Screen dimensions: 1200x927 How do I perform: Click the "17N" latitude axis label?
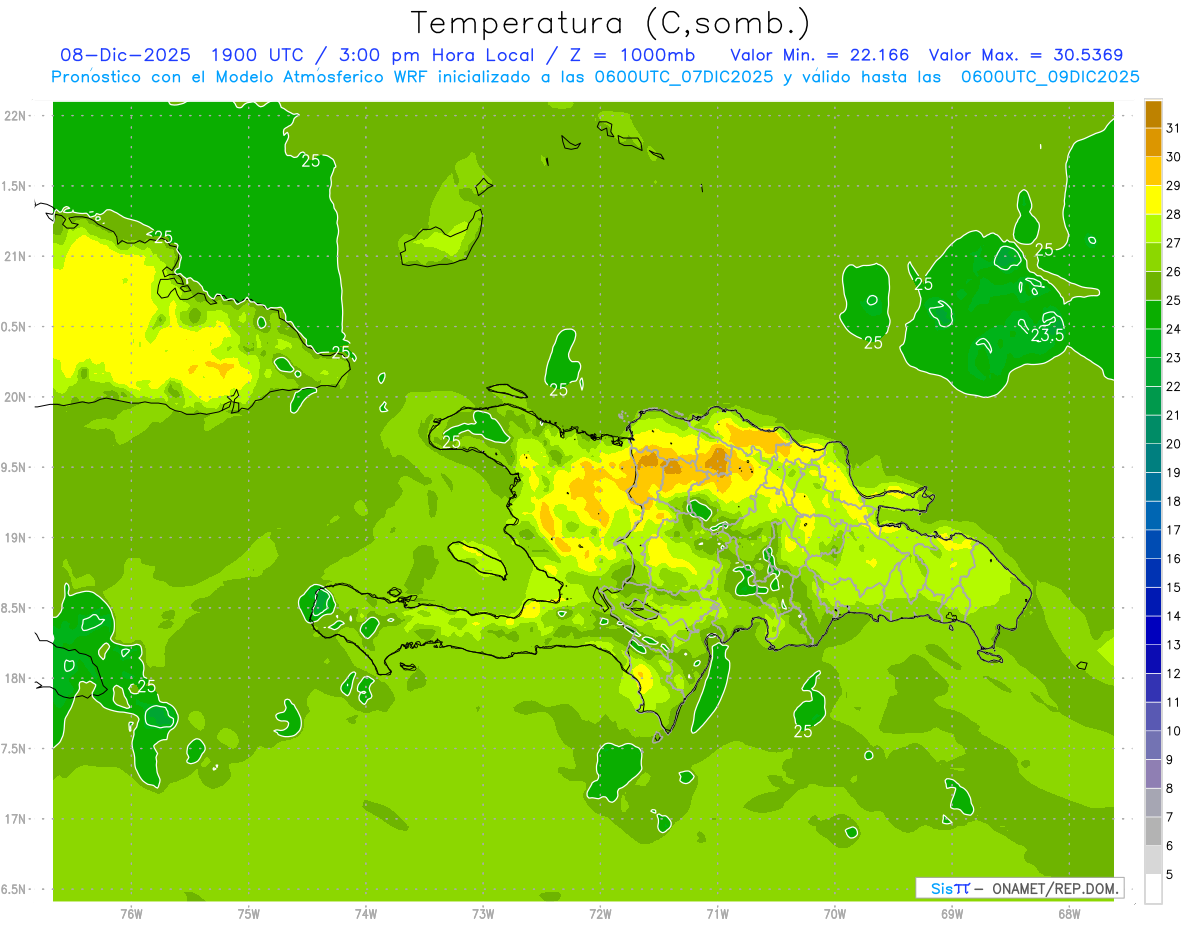coord(14,819)
